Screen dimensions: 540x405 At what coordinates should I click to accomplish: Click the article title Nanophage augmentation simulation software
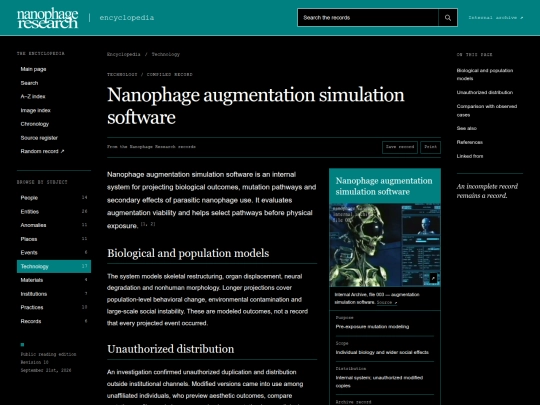256,106
